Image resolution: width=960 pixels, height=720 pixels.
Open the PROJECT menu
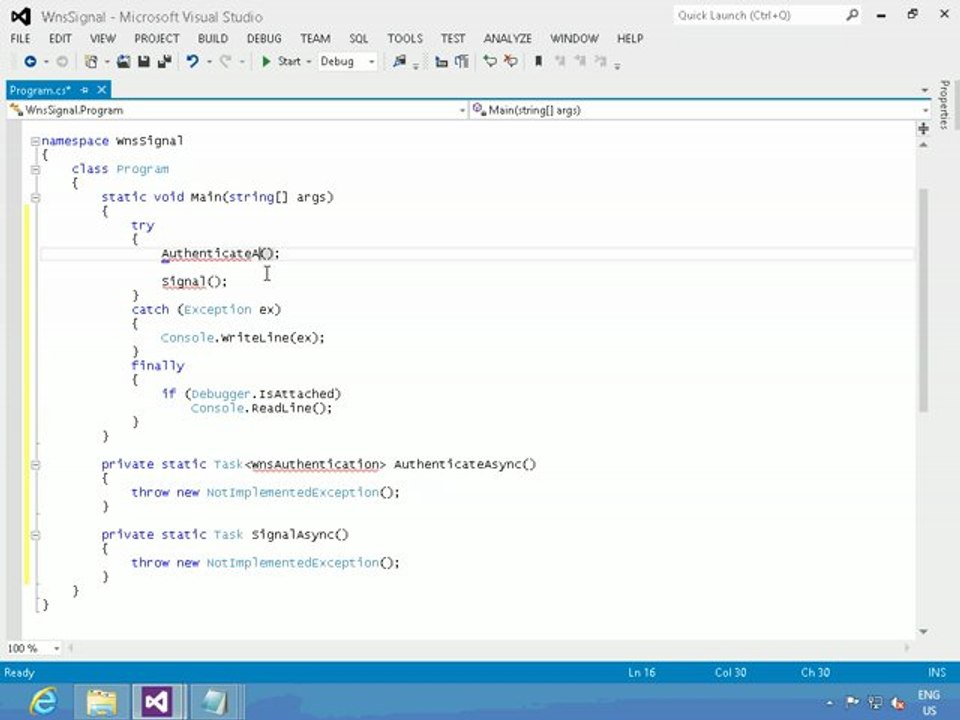(x=157, y=39)
